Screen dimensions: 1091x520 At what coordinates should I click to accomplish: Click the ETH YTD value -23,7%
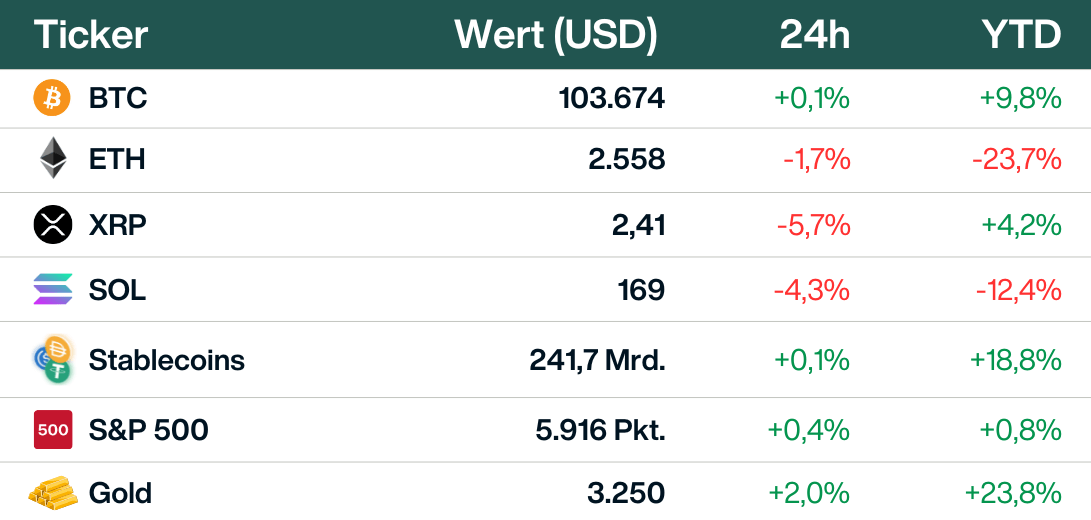pyautogui.click(x=1016, y=159)
